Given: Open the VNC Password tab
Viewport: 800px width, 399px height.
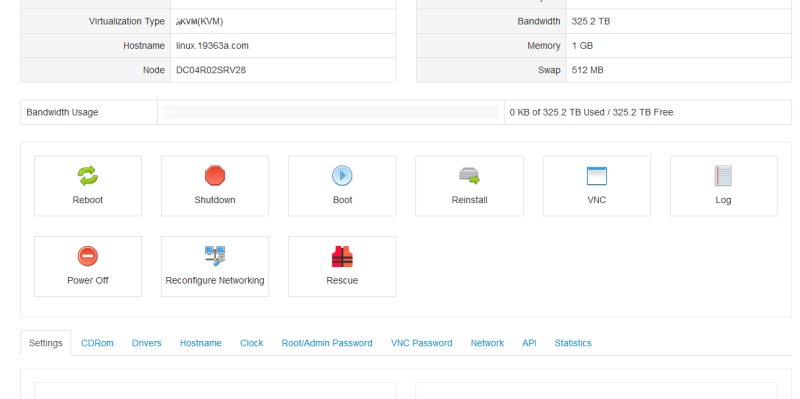Looking at the screenshot, I should pos(421,343).
